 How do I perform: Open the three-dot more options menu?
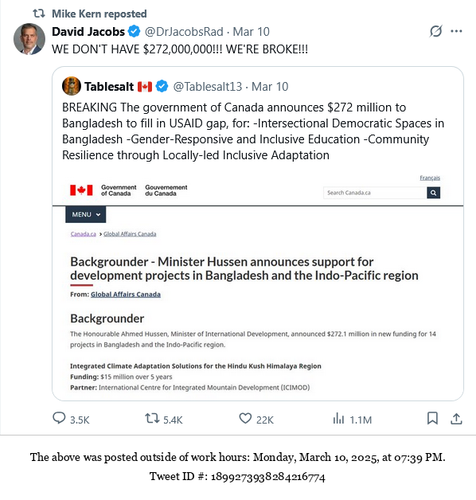[x=456, y=31]
